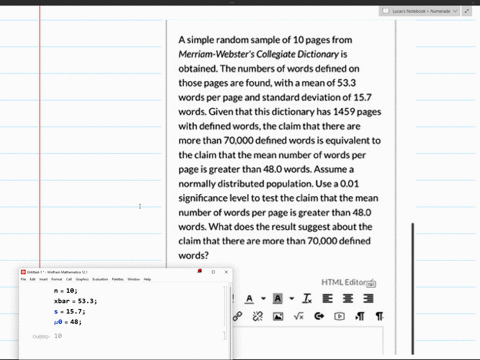This screenshot has height=360, width=480.
Task: Open the File menu in Mathematica
Action: coord(23,279)
